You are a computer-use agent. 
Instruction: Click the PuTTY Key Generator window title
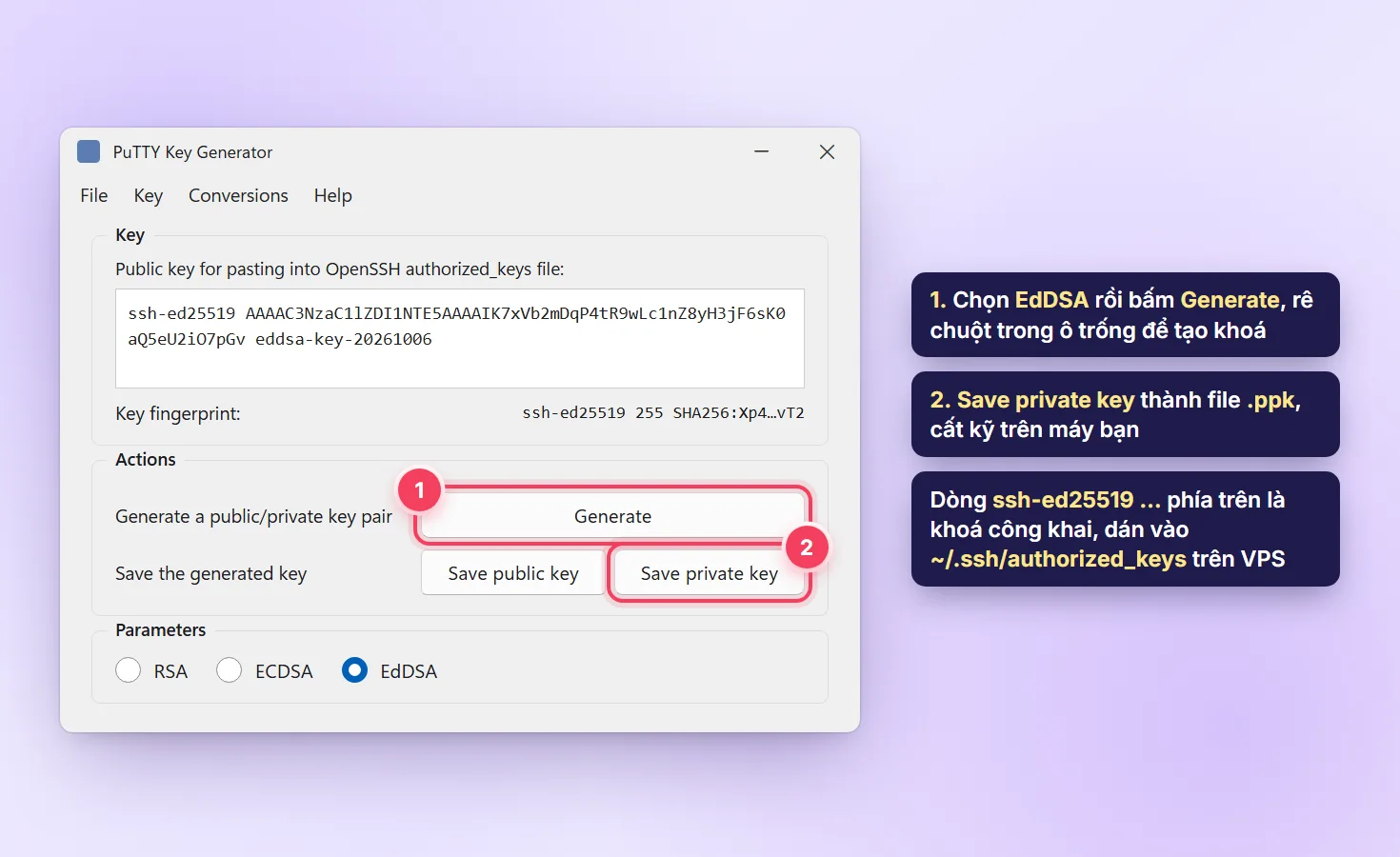click(x=192, y=152)
